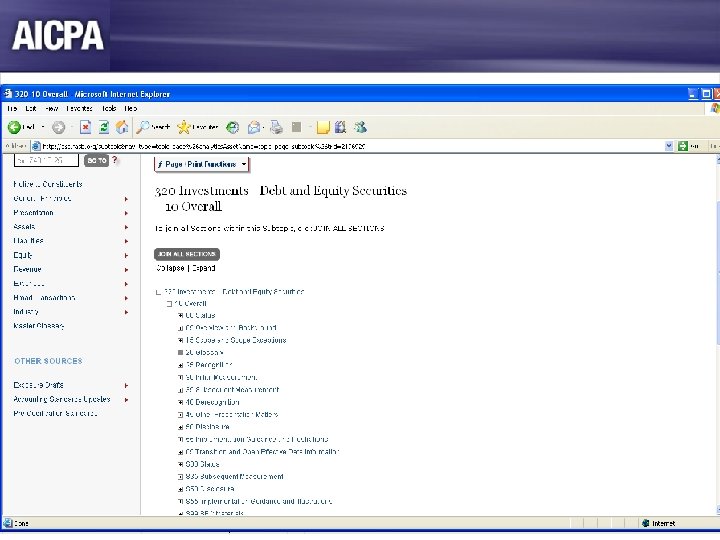
Task: Click the gray Edit square toolbar icon
Action: click(297, 127)
